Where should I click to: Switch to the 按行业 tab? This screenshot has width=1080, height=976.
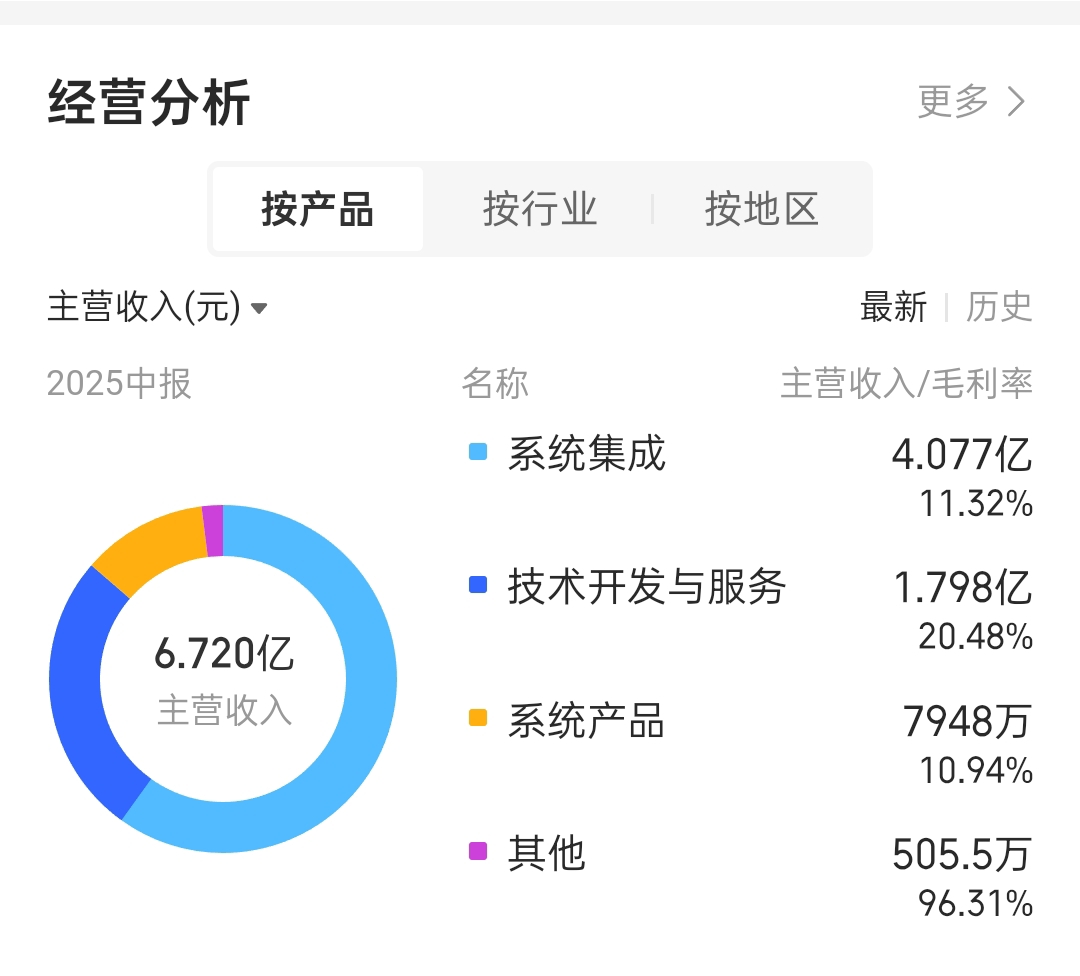pyautogui.click(x=539, y=209)
